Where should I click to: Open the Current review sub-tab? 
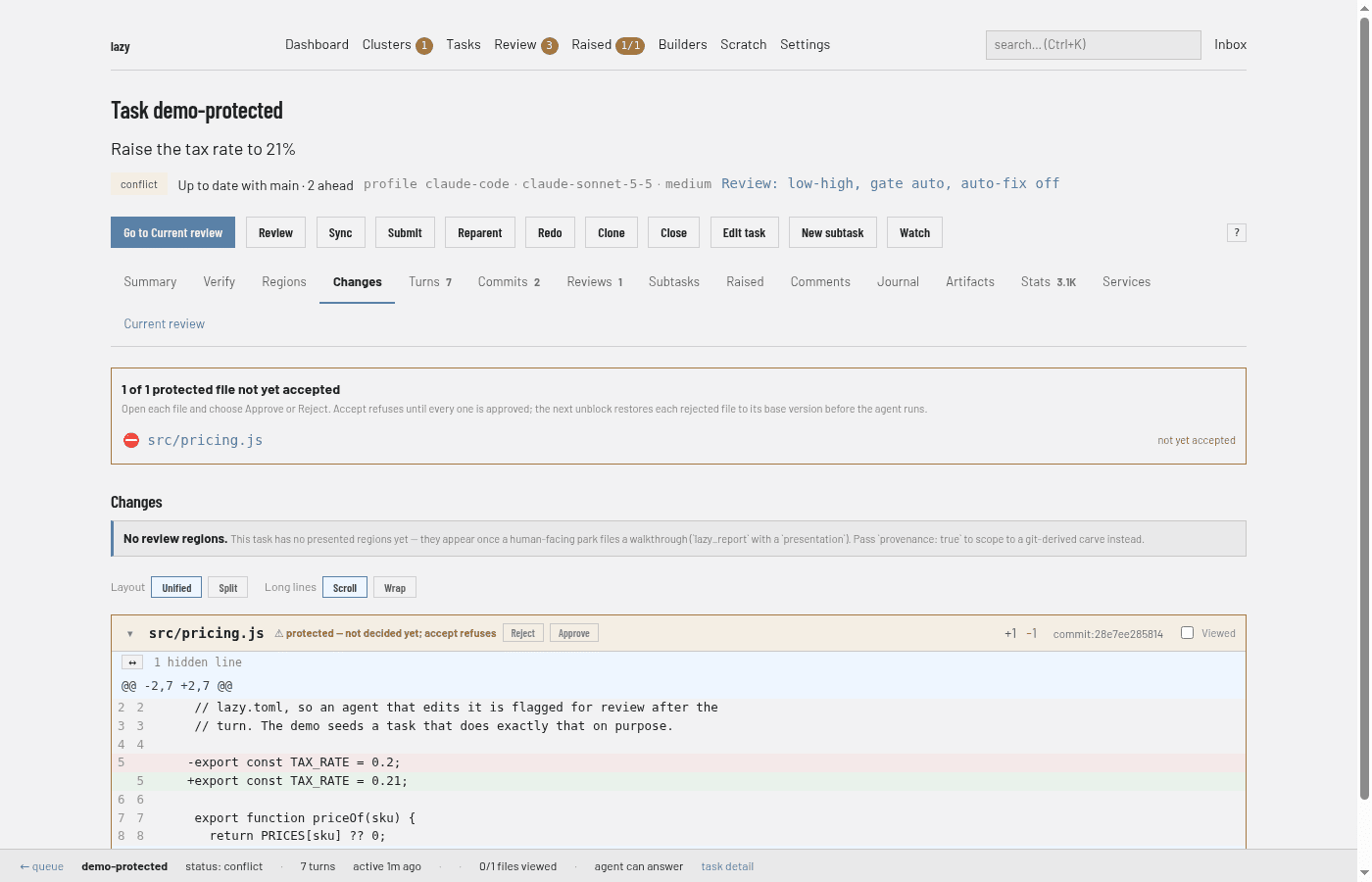[165, 324]
